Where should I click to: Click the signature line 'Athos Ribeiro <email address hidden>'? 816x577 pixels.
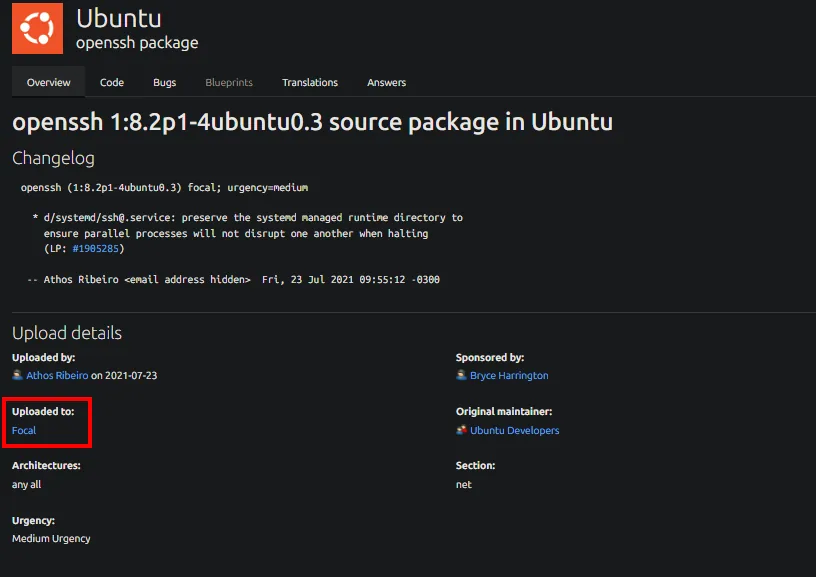point(233,279)
